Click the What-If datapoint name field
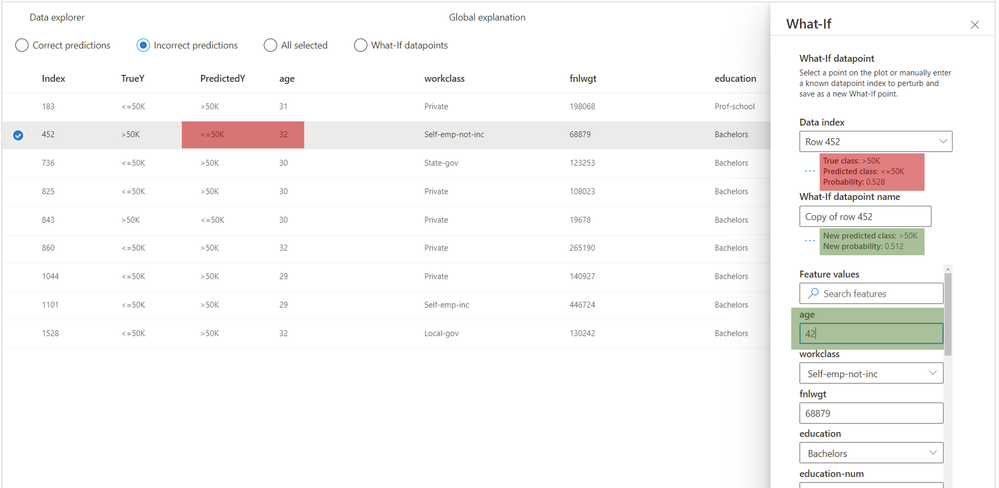999x488 pixels. point(865,217)
